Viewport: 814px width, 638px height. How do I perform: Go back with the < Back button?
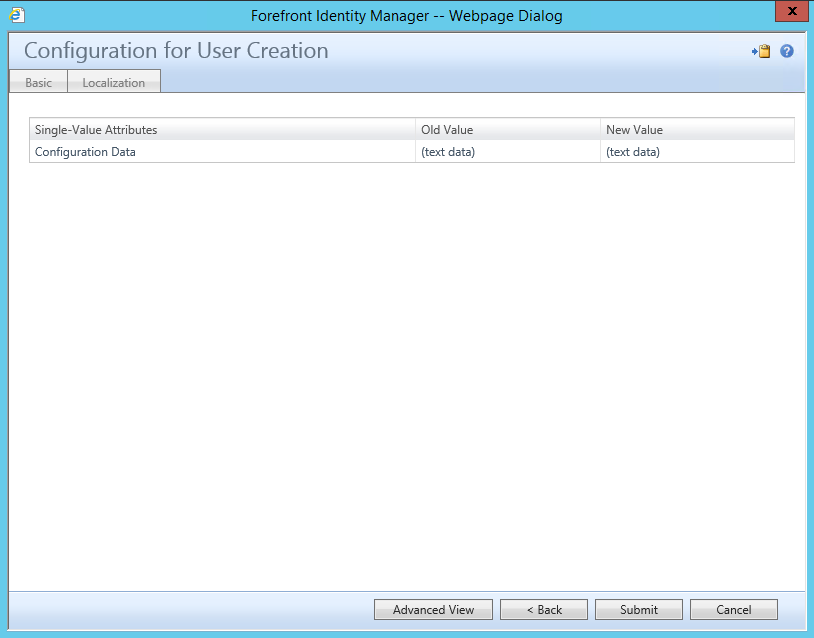coord(544,609)
